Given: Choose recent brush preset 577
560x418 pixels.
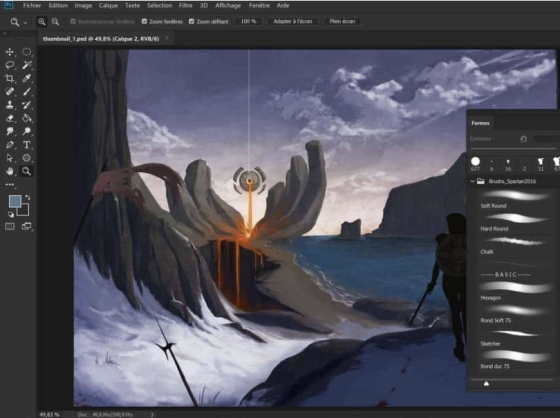Looking at the screenshot, I should coord(475,164).
